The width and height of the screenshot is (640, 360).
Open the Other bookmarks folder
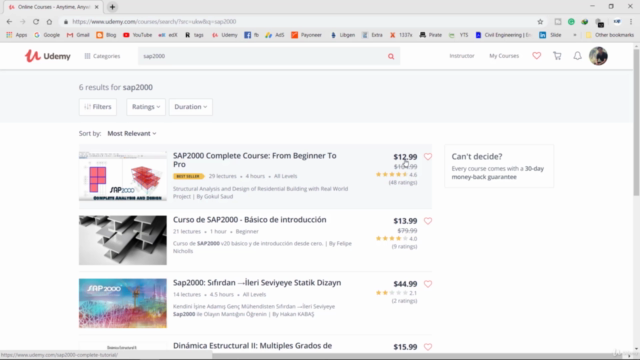click(x=610, y=35)
